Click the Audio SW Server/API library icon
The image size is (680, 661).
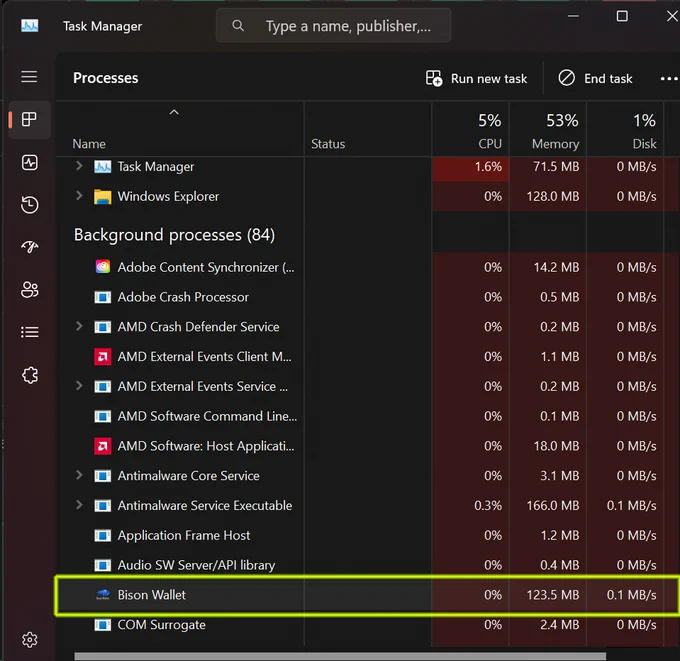point(103,565)
